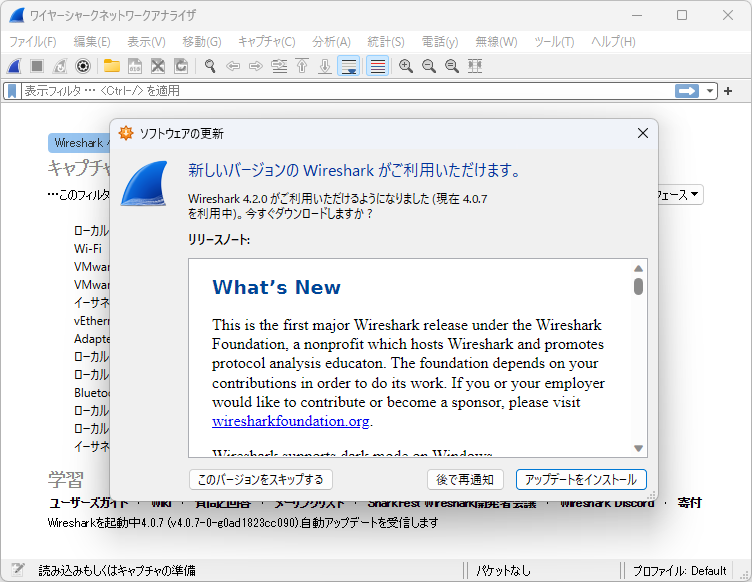
Task: Go to specified packet icon
Action: 279,66
